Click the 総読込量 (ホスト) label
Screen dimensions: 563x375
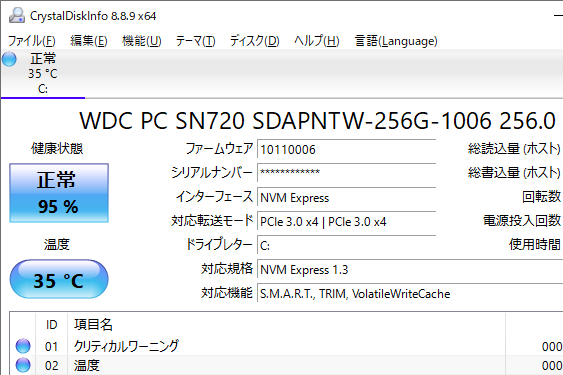click(514, 148)
